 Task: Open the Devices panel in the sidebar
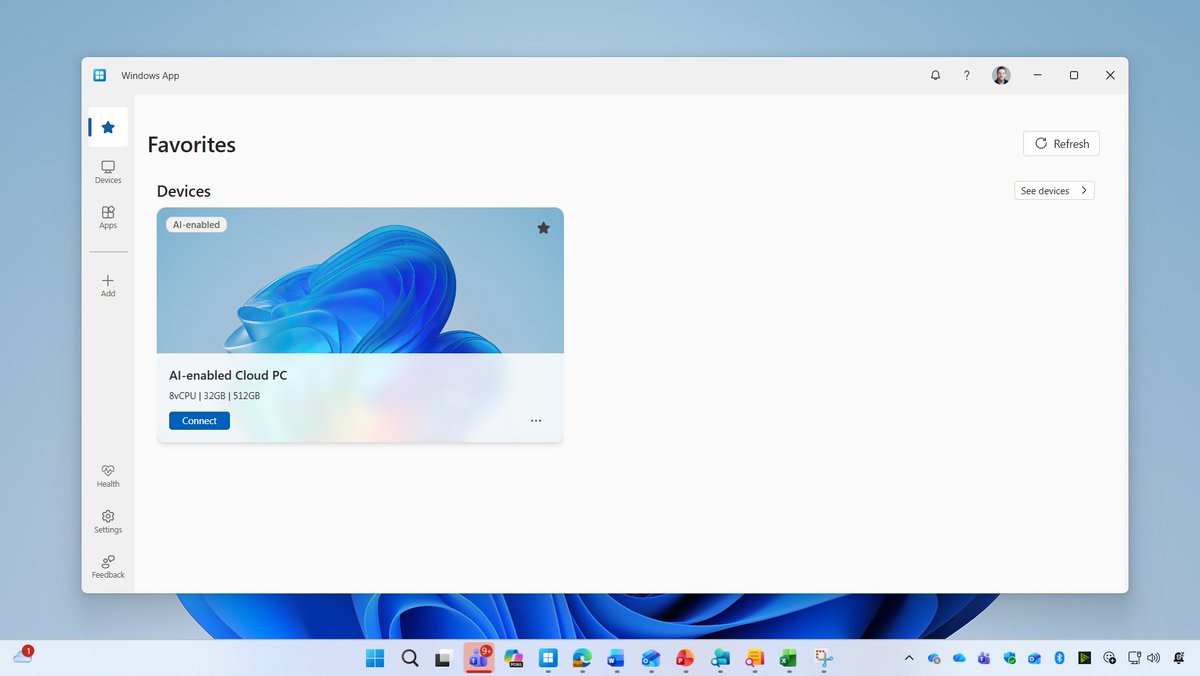(107, 172)
